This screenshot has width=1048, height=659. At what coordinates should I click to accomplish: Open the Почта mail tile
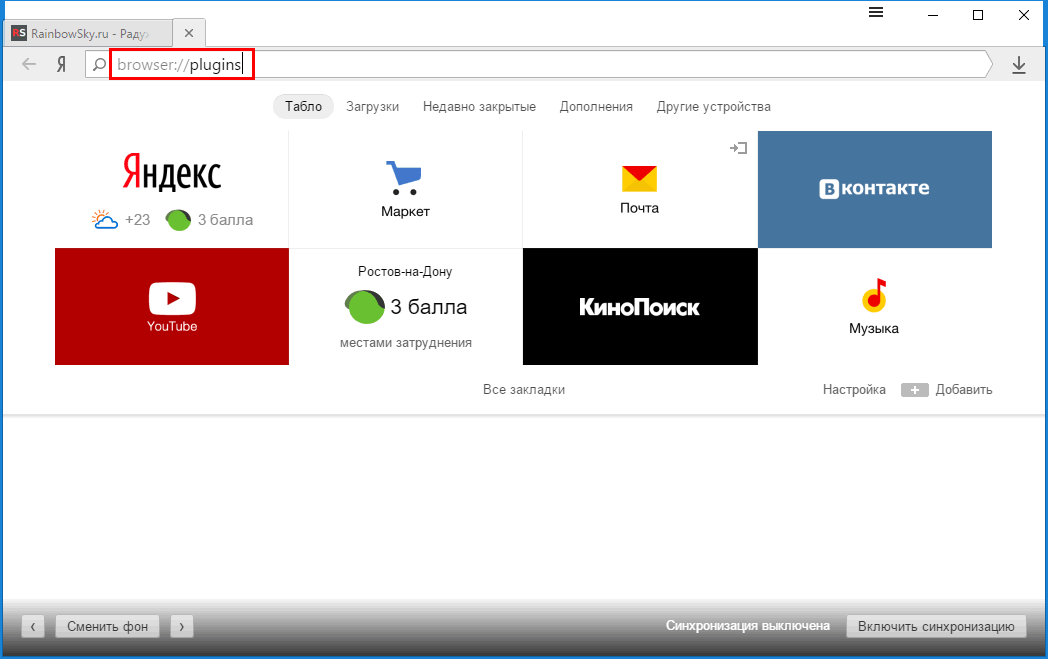[640, 189]
